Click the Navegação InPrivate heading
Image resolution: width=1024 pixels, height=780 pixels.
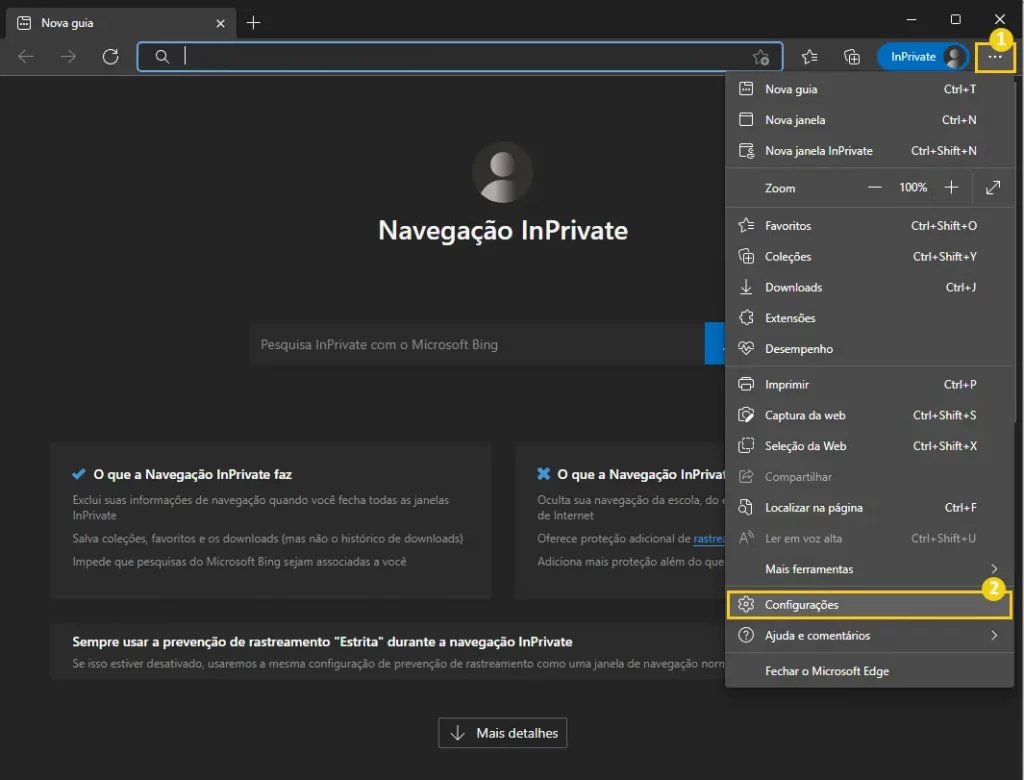(x=503, y=231)
